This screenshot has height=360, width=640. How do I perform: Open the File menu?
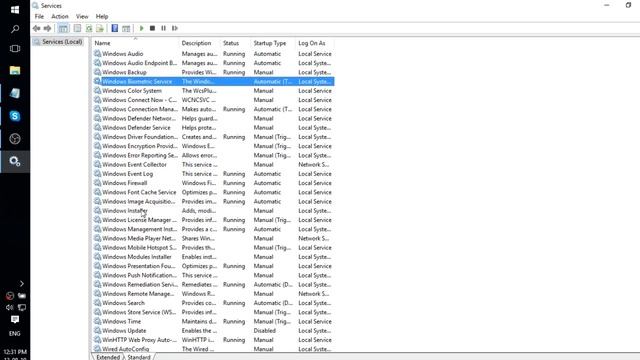39,16
